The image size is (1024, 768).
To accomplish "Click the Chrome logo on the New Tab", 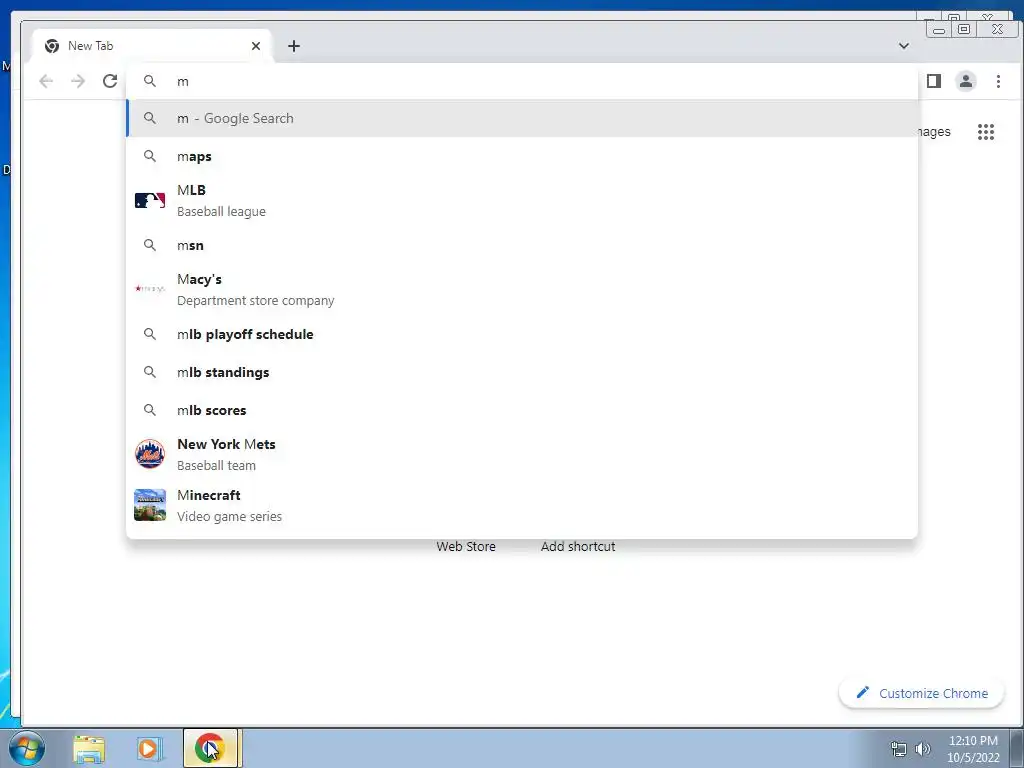I will click(x=52, y=46).
